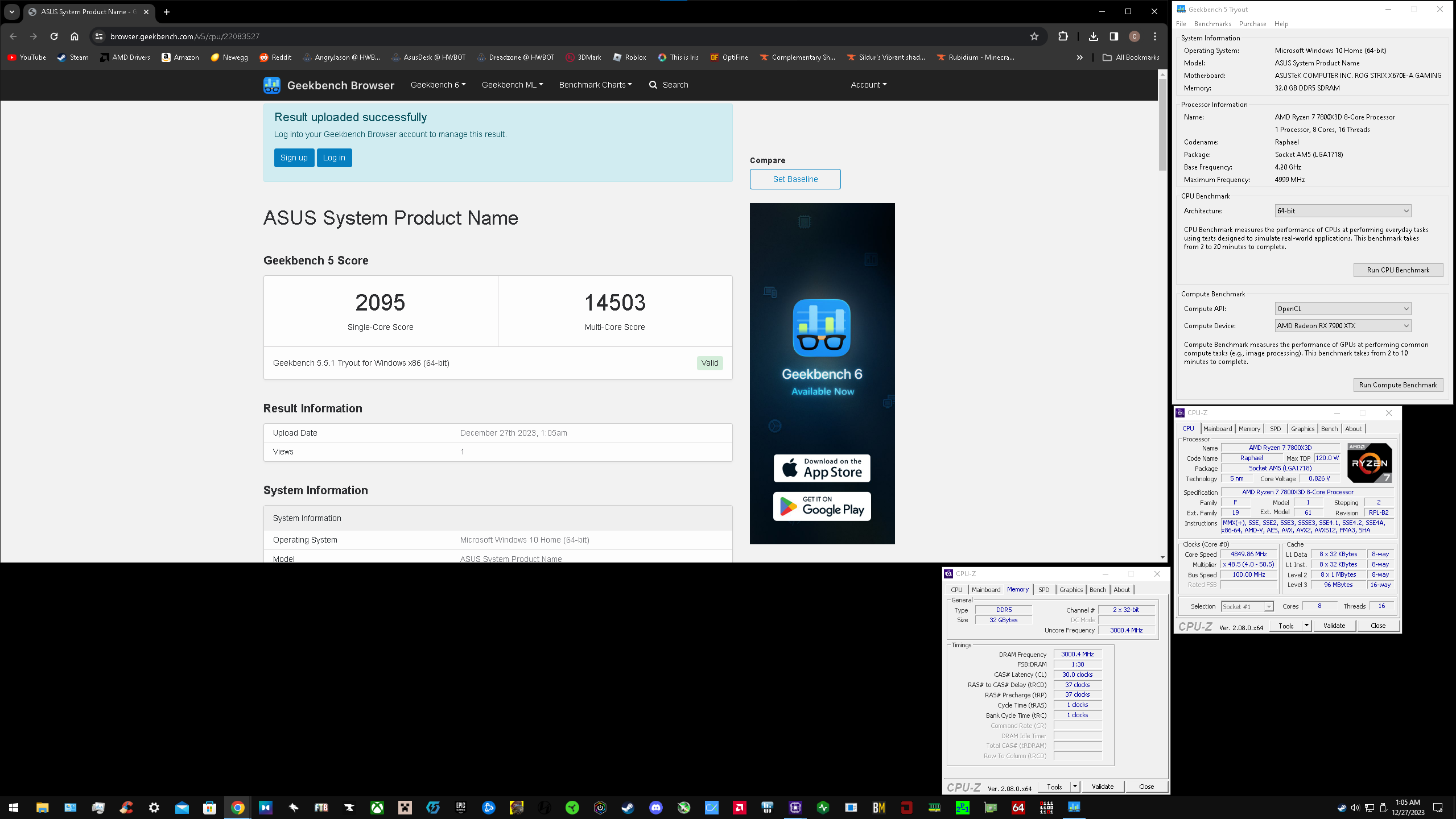This screenshot has height=819, width=1456.
Task: Switch to SPD tab in CPU-Z Memory window
Action: [x=1043, y=590]
